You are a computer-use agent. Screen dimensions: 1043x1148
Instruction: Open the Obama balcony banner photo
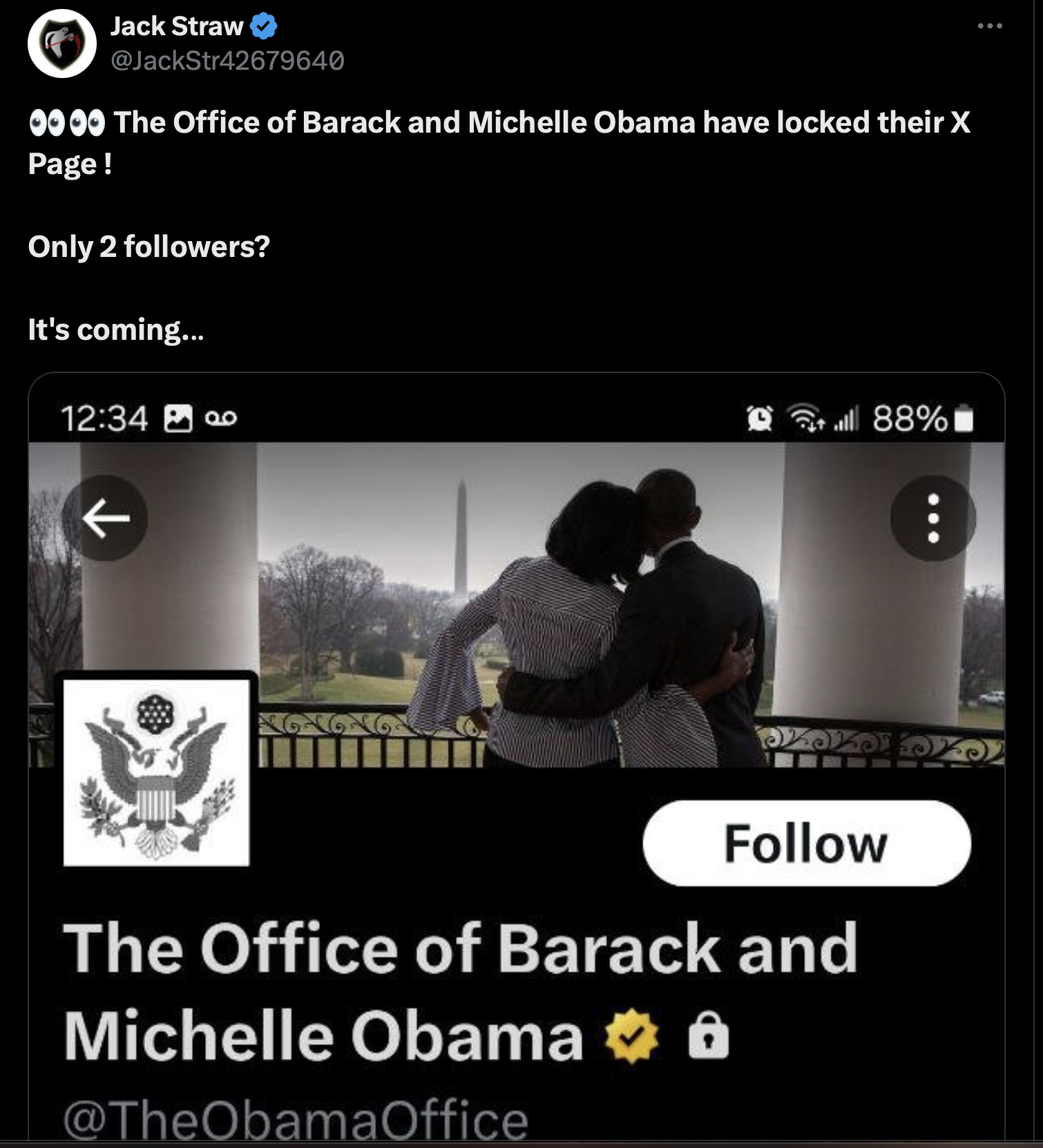coord(517,604)
